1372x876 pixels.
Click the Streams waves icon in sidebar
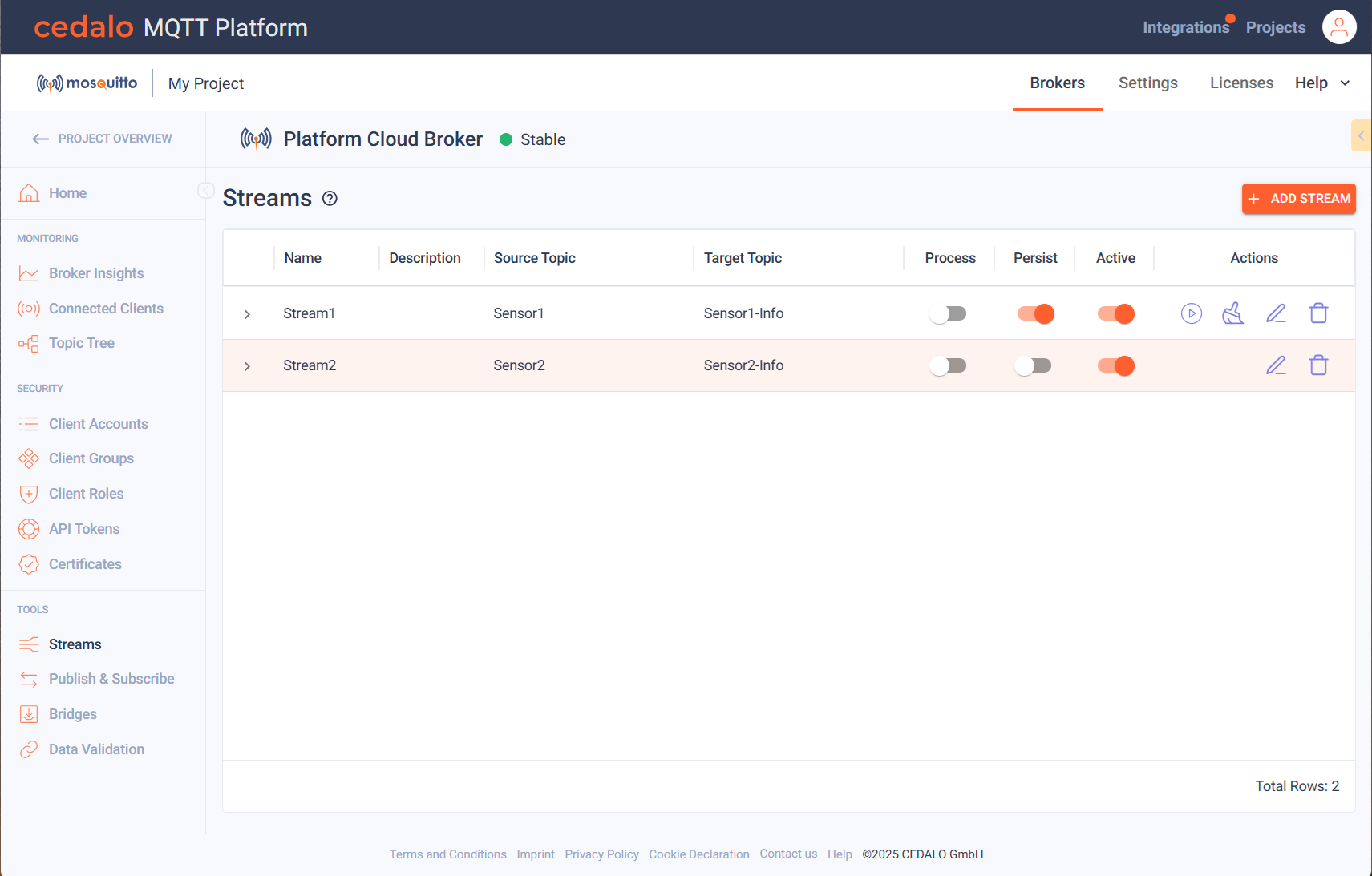[x=29, y=644]
